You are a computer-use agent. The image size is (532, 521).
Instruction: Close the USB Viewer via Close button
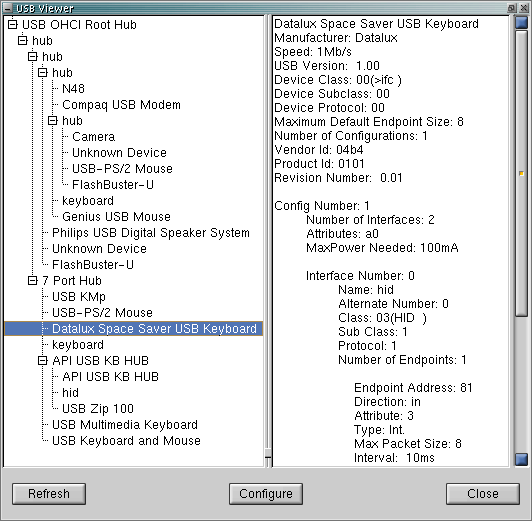click(x=483, y=494)
